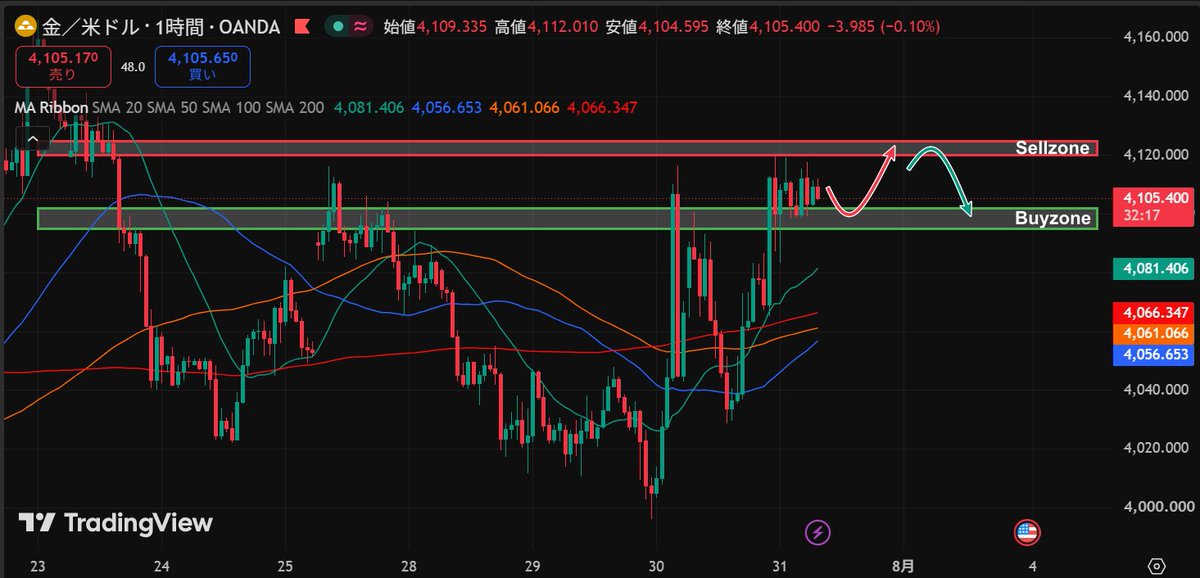Click SMA 200 value 4,066.347 in legend
Screen dimensions: 1200x578
tap(602, 107)
